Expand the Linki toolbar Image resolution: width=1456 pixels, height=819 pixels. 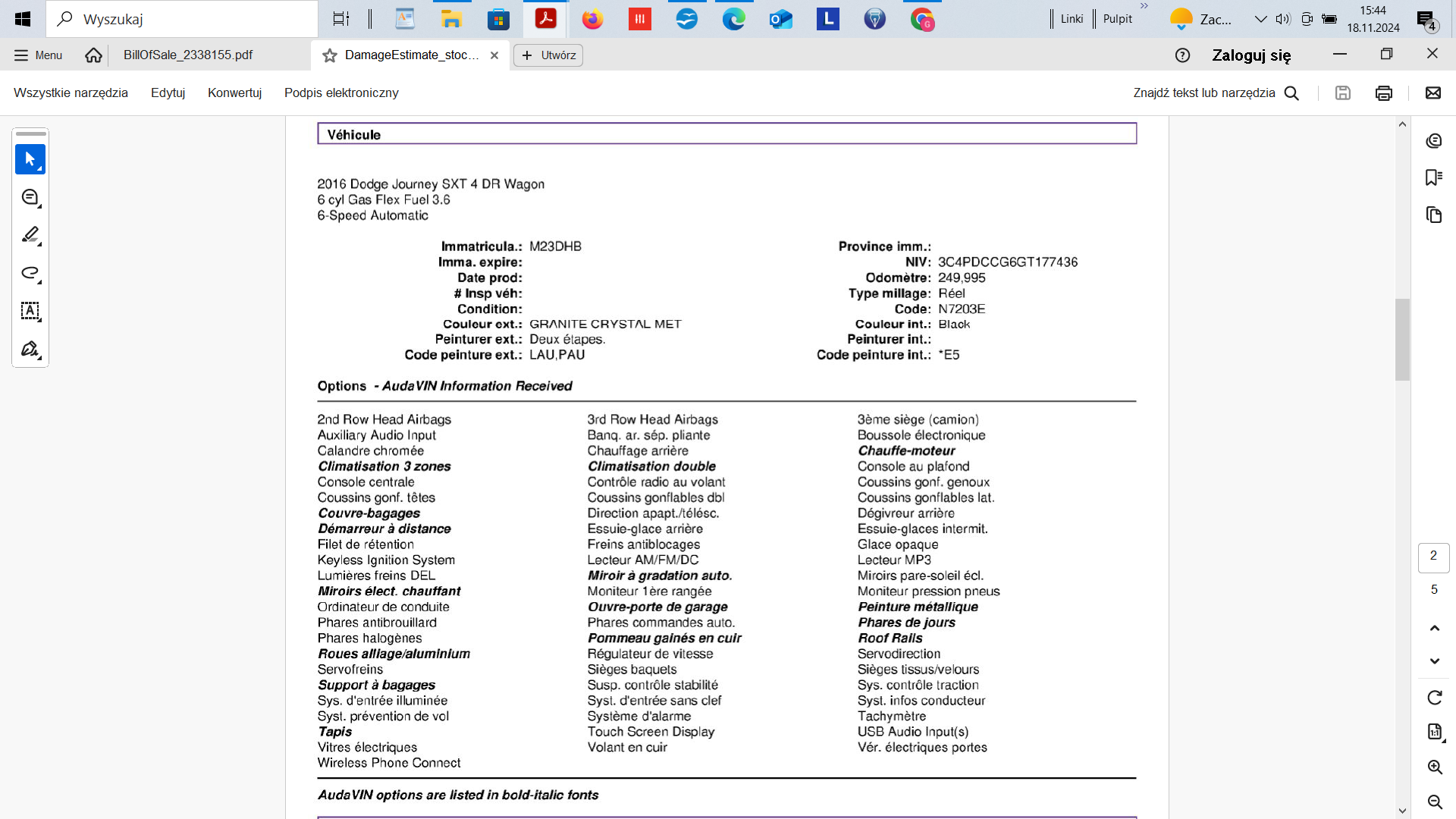coord(1072,19)
